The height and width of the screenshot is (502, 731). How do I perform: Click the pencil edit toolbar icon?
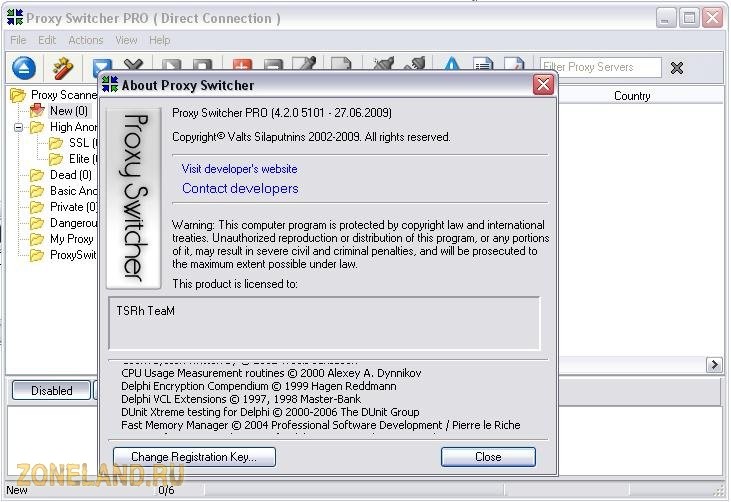tap(305, 65)
